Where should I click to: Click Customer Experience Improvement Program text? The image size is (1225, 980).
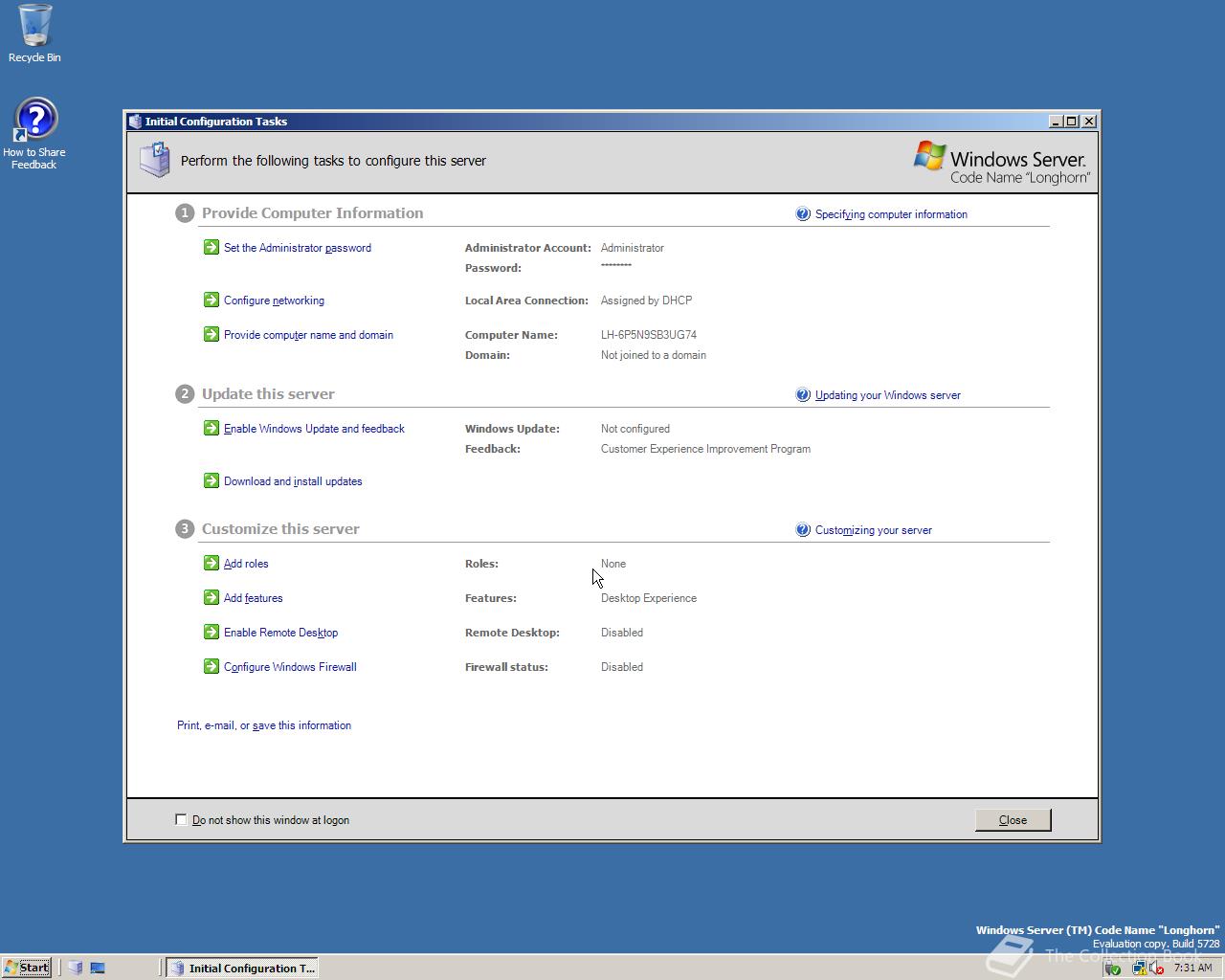coord(705,449)
